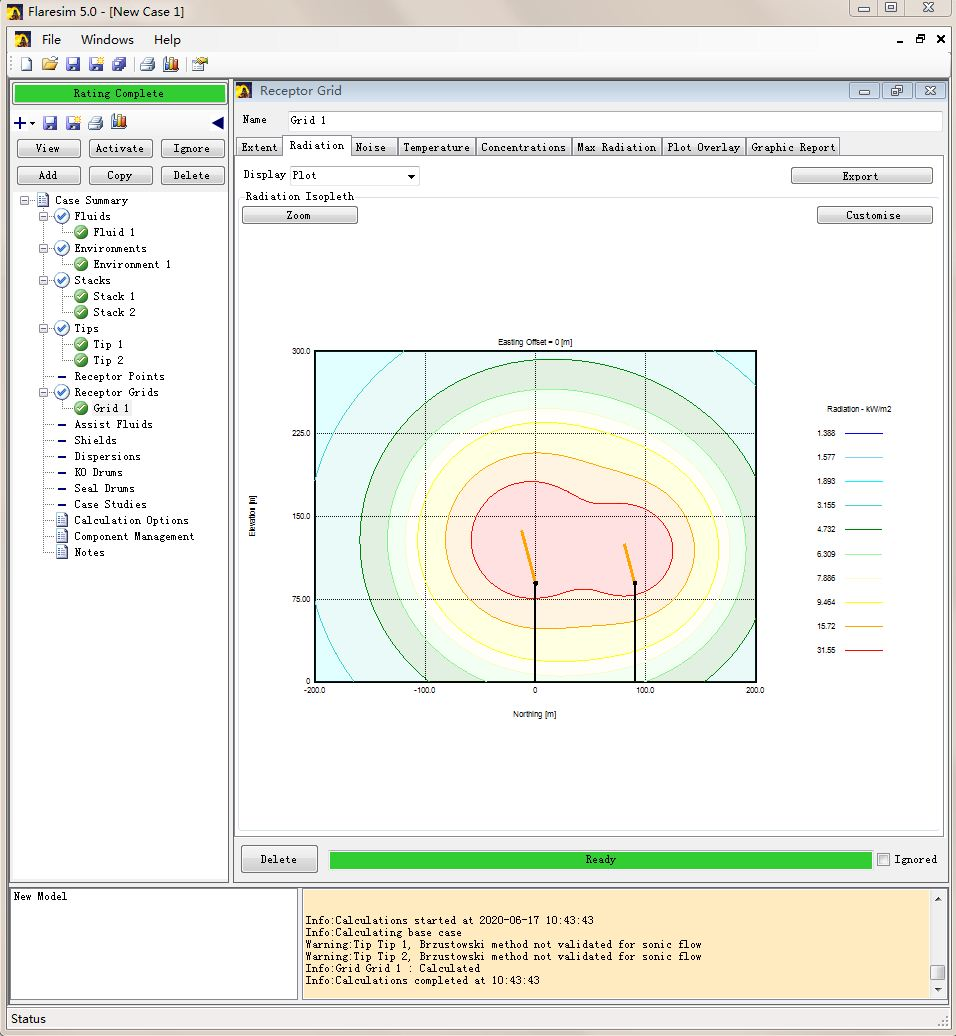Viewport: 956px width, 1036px height.
Task: Click the green check icon beside Stack 2
Action: (x=81, y=312)
